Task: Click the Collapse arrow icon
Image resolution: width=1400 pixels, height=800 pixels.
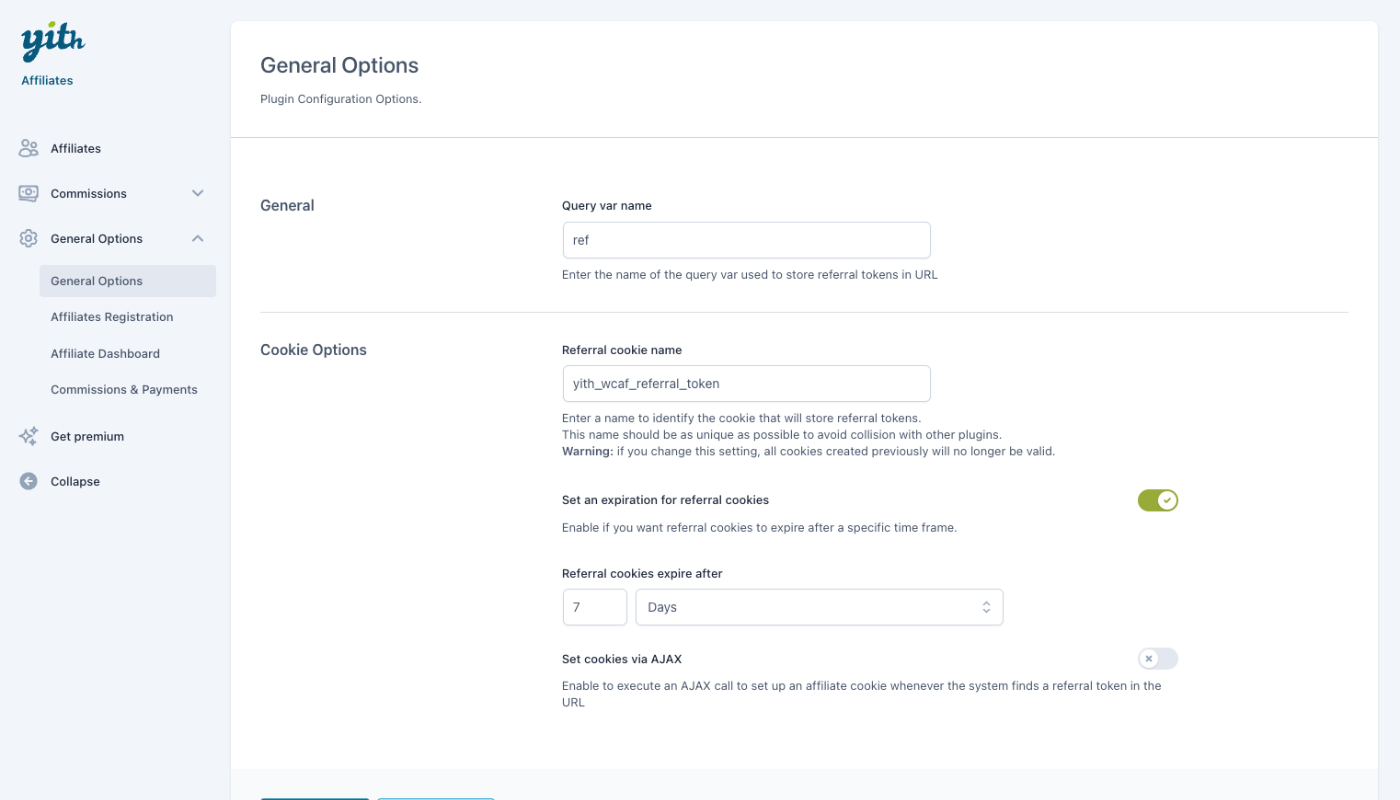Action: 28,481
